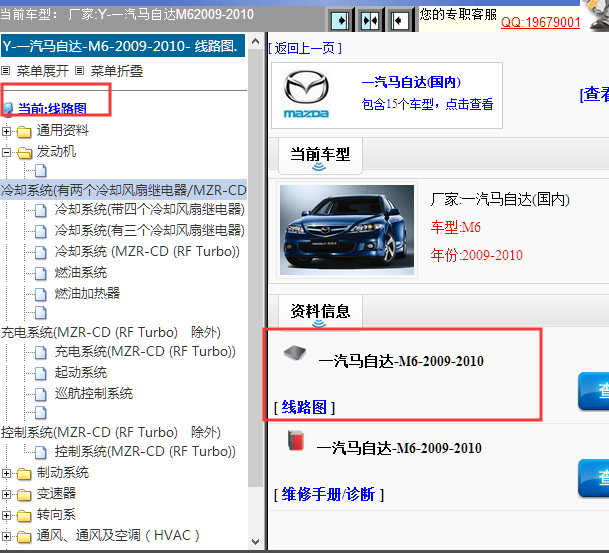Open the 维修手册/诊断 link
Image resolution: width=609 pixels, height=553 pixels.
pyautogui.click(x=329, y=494)
